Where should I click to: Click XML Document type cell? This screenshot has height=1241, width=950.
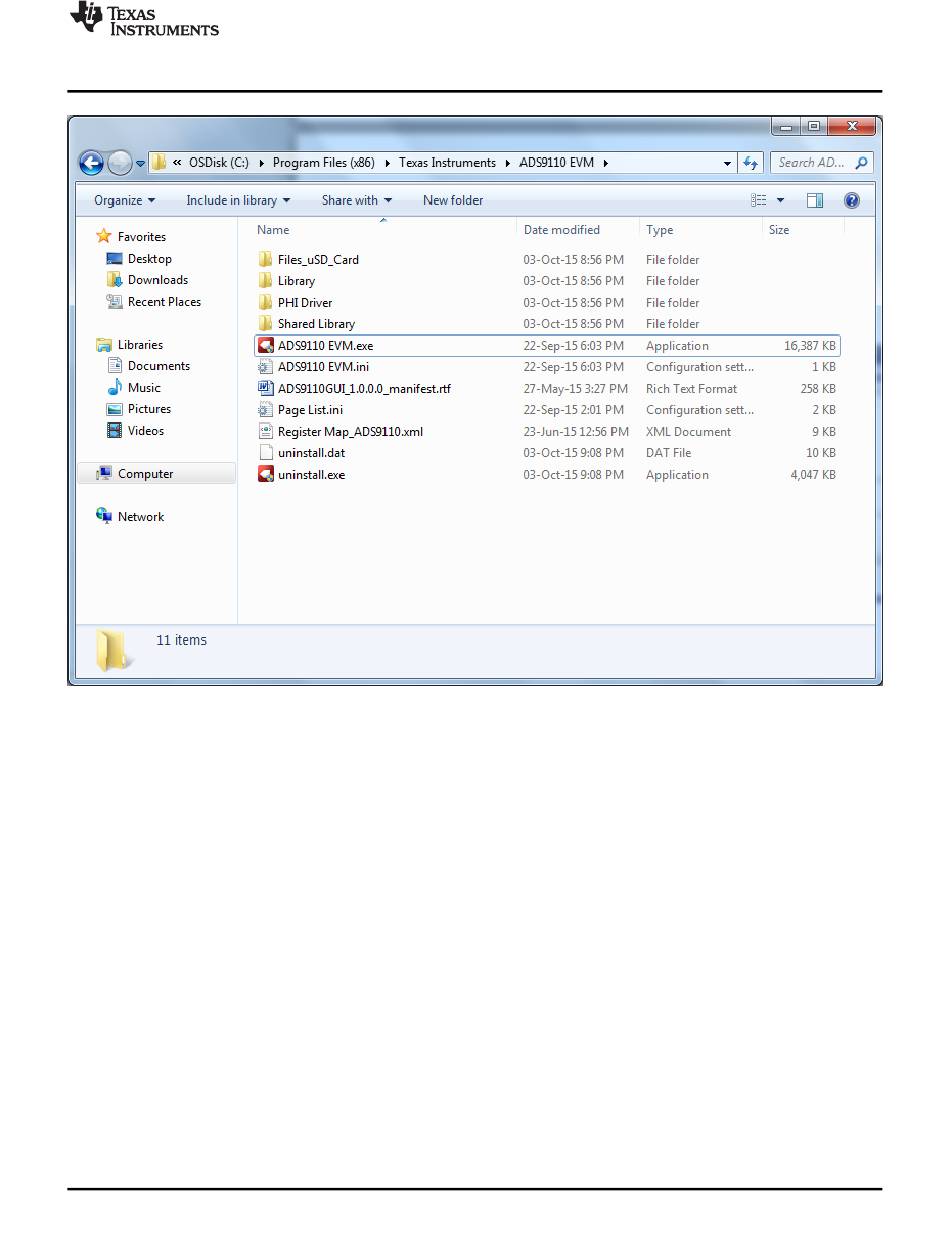pos(689,432)
